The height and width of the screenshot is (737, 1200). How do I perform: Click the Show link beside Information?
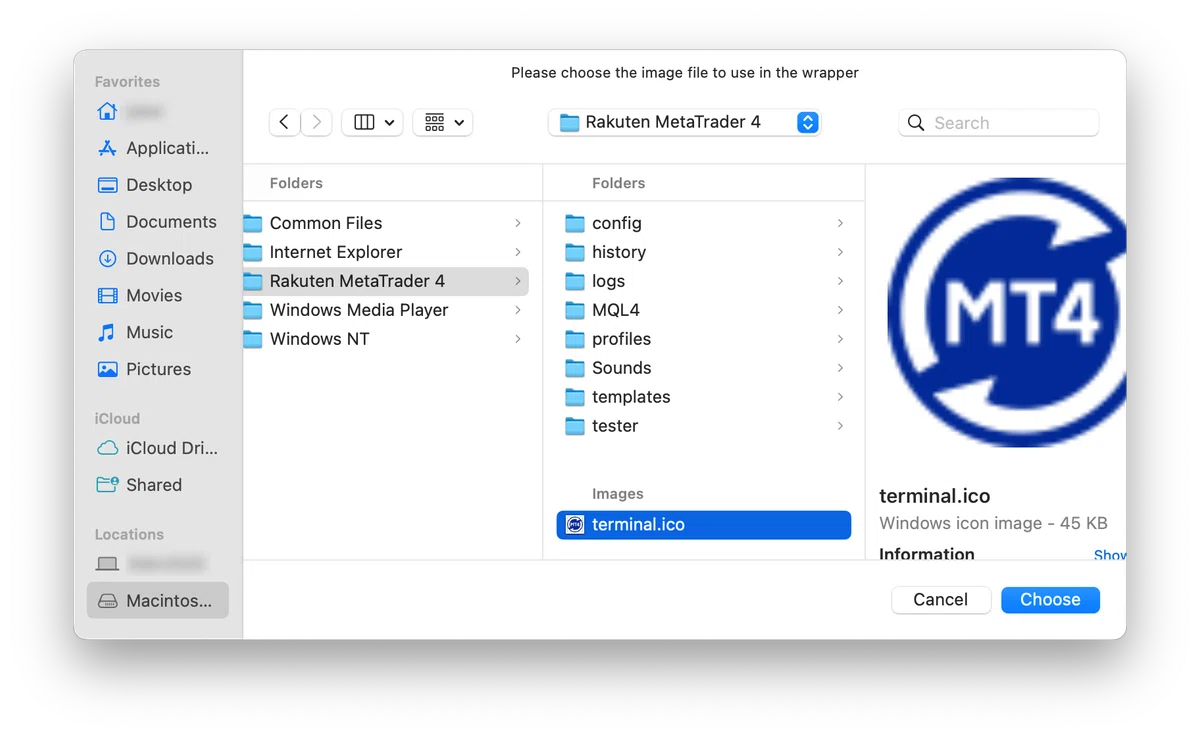(x=1110, y=555)
